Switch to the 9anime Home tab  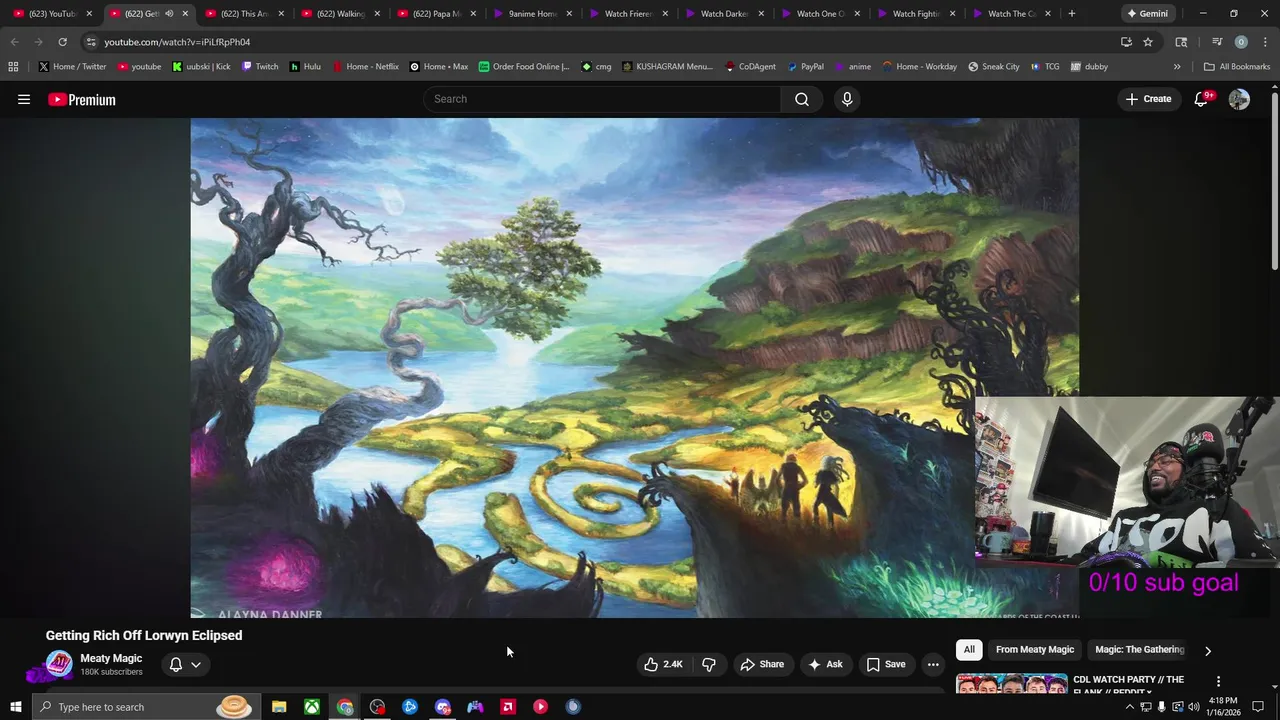click(x=532, y=14)
